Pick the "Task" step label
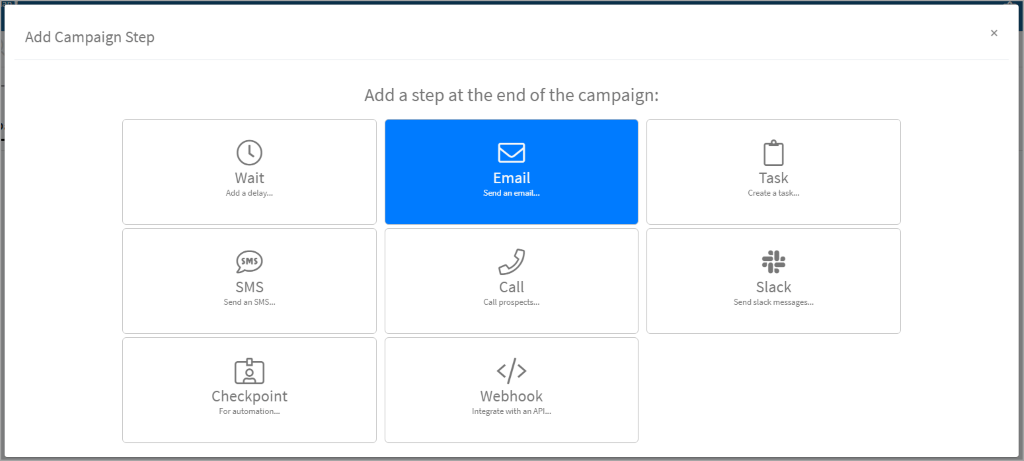This screenshot has width=1024, height=461. [x=773, y=178]
